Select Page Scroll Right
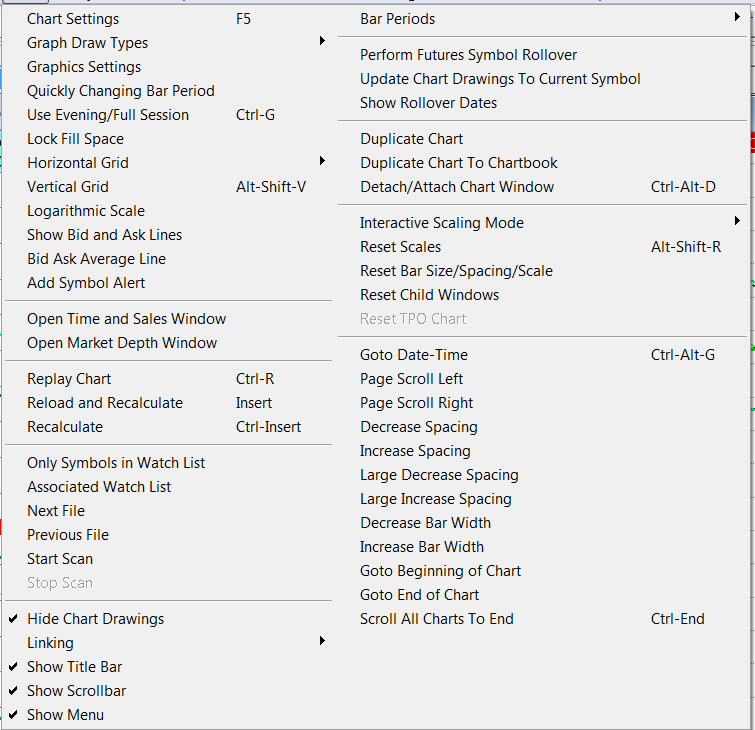 coord(543,403)
